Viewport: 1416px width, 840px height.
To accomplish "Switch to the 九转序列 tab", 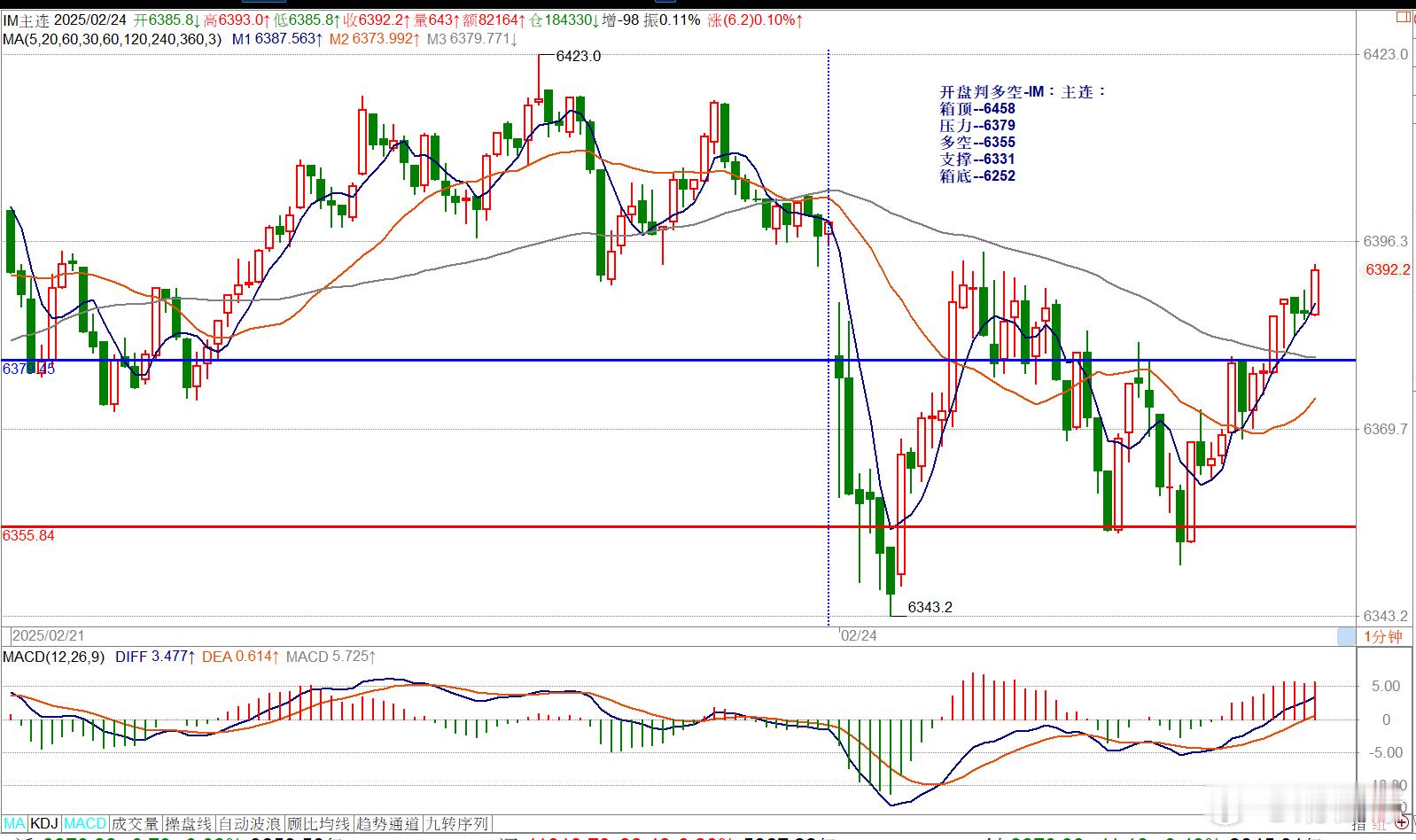I will pyautogui.click(x=457, y=824).
